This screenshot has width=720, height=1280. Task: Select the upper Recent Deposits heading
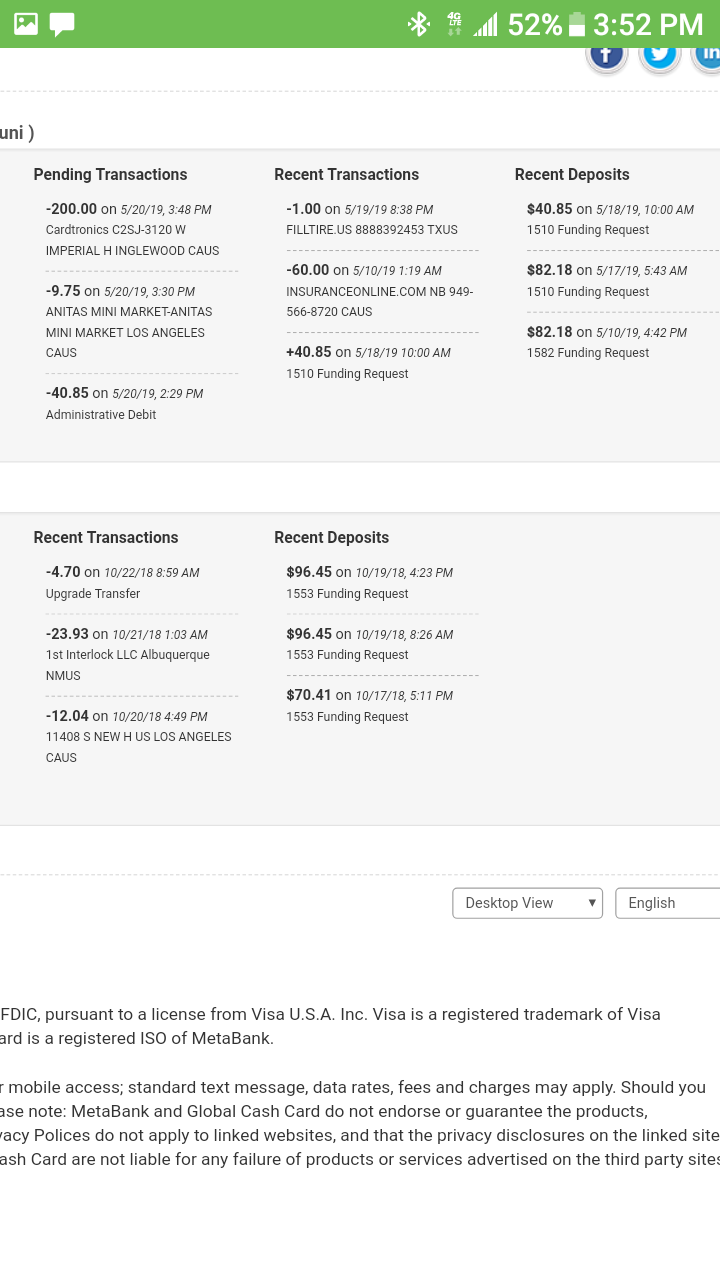click(x=572, y=175)
